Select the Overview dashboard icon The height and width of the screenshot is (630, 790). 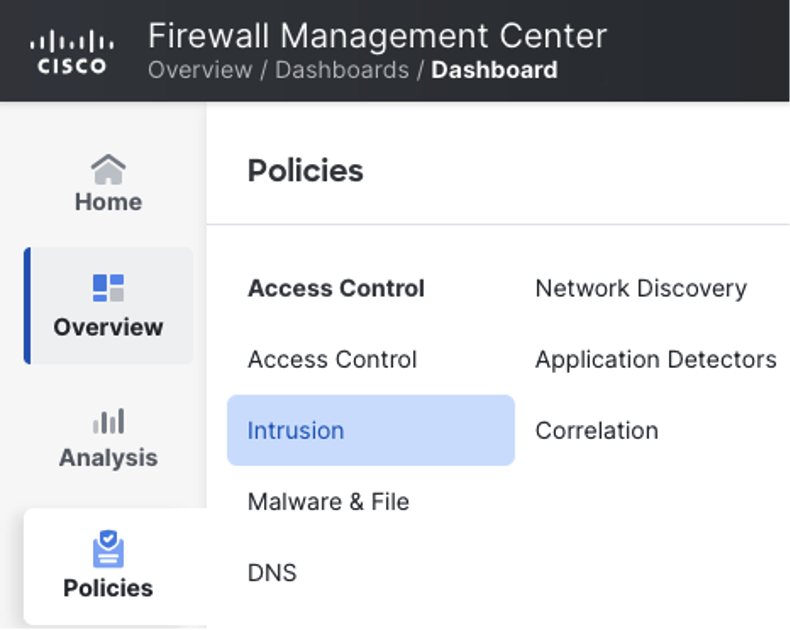click(108, 288)
